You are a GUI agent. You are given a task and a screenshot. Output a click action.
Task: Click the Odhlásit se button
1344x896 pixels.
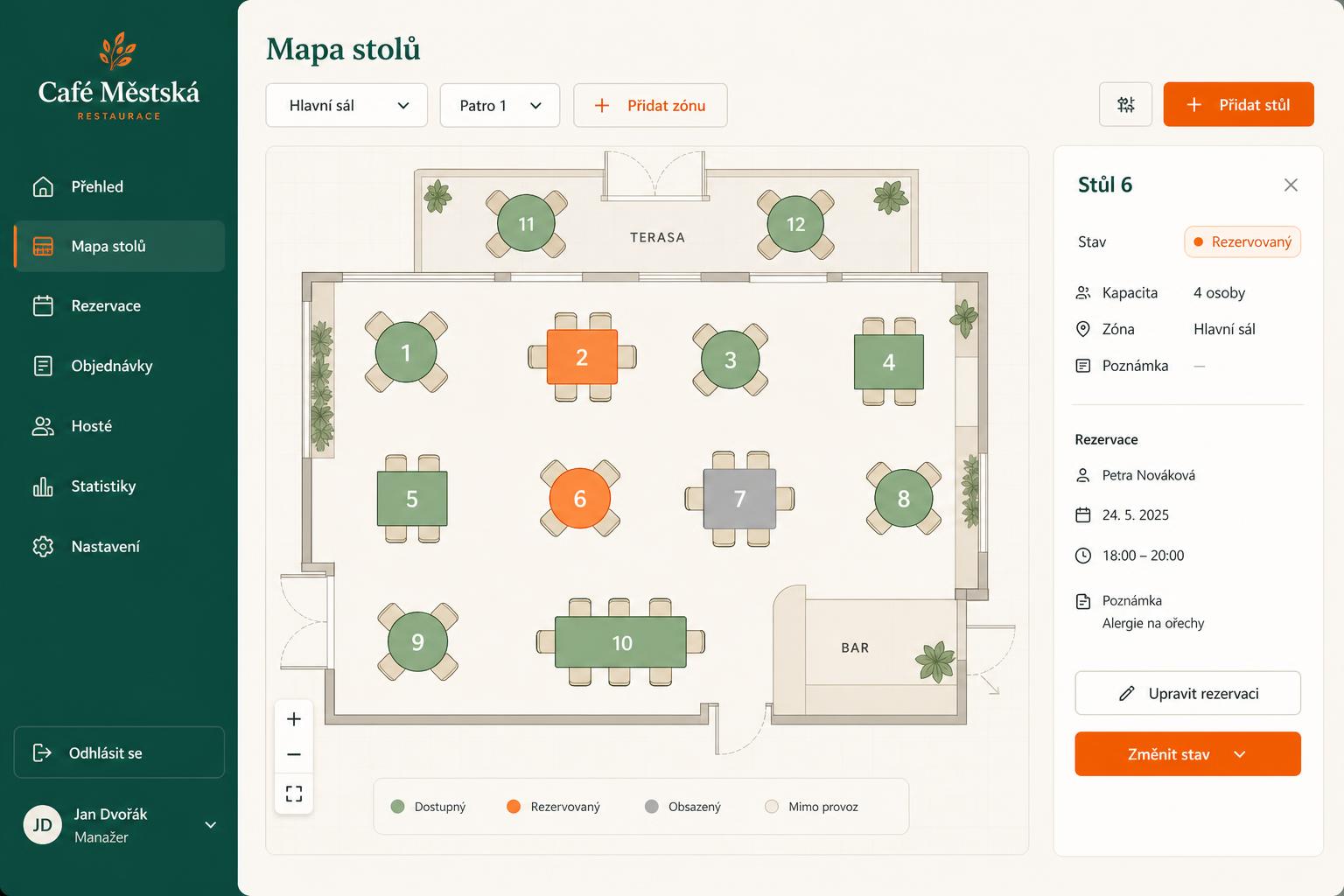(119, 752)
